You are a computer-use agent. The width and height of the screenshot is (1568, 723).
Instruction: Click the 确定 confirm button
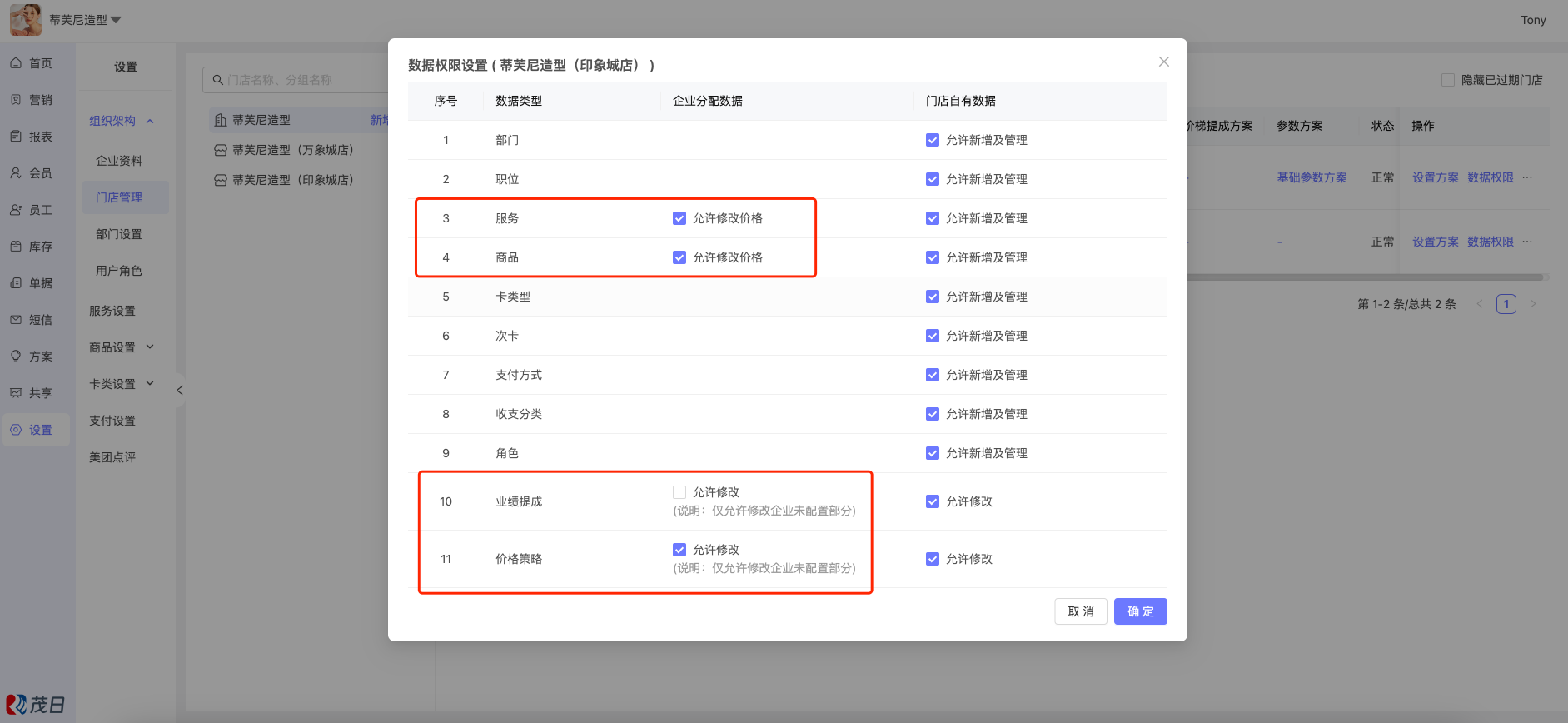(1140, 611)
